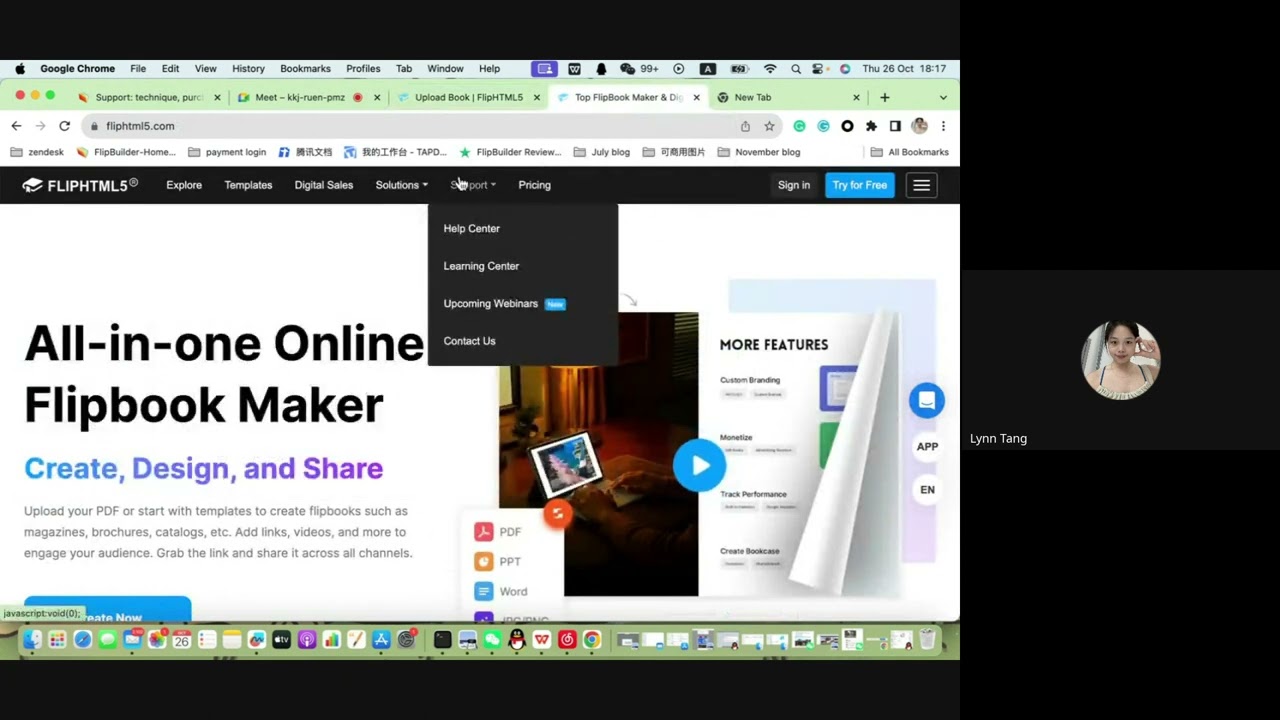Open Help Center from the Support menu
Image resolution: width=1280 pixels, height=720 pixels.
471,229
